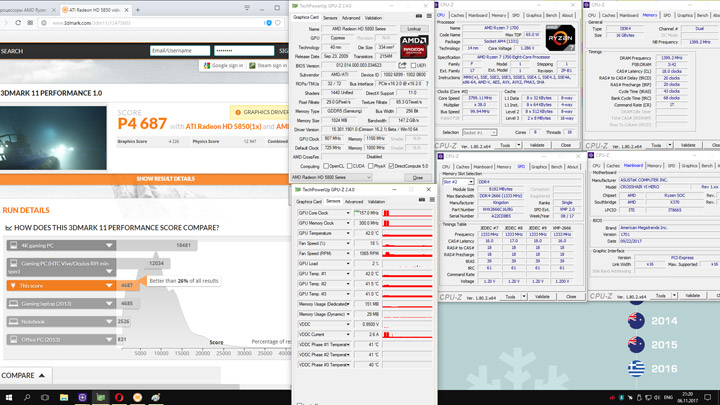Image resolution: width=720 pixels, height=405 pixels.
Task: Expand the Office PC (2013) comparison row
Action: tap(109, 340)
